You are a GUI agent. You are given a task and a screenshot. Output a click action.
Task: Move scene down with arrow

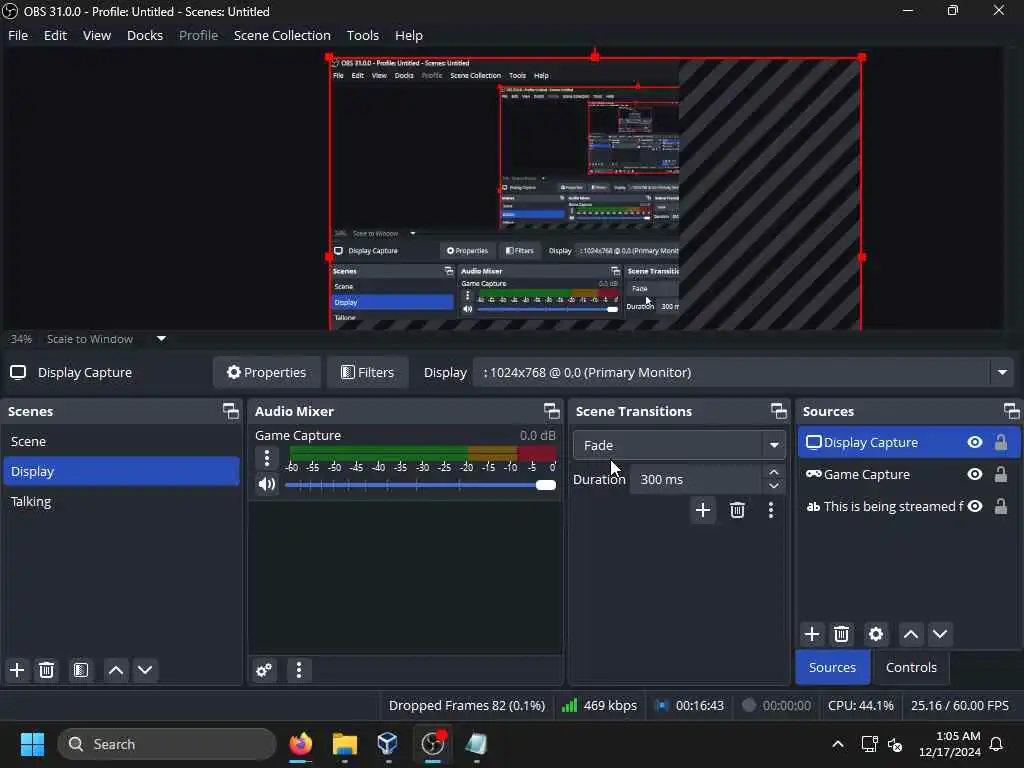[x=145, y=670]
